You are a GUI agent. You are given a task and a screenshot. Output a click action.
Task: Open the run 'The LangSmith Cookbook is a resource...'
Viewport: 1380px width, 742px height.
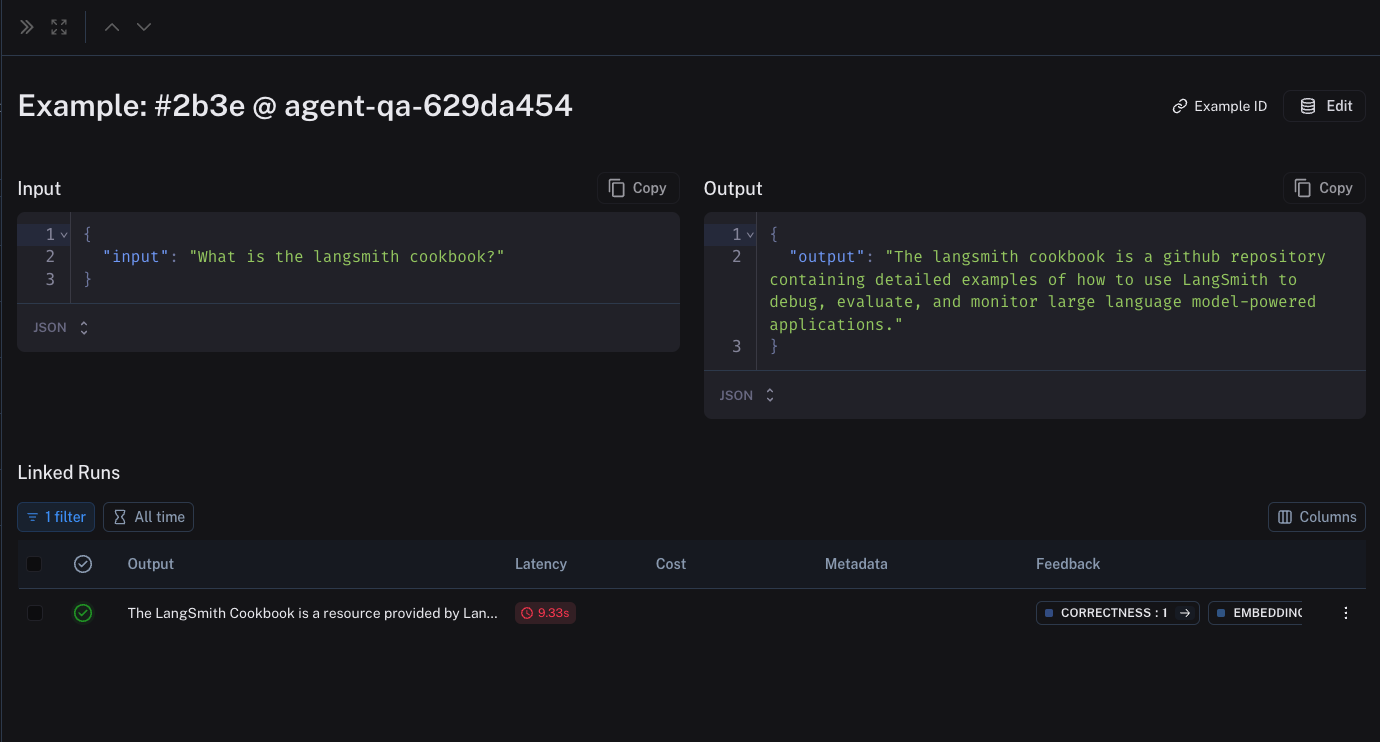[x=312, y=613]
